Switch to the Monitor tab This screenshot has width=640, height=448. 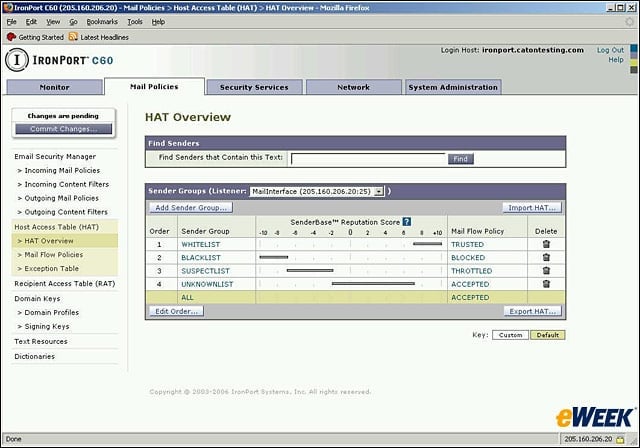pos(54,87)
